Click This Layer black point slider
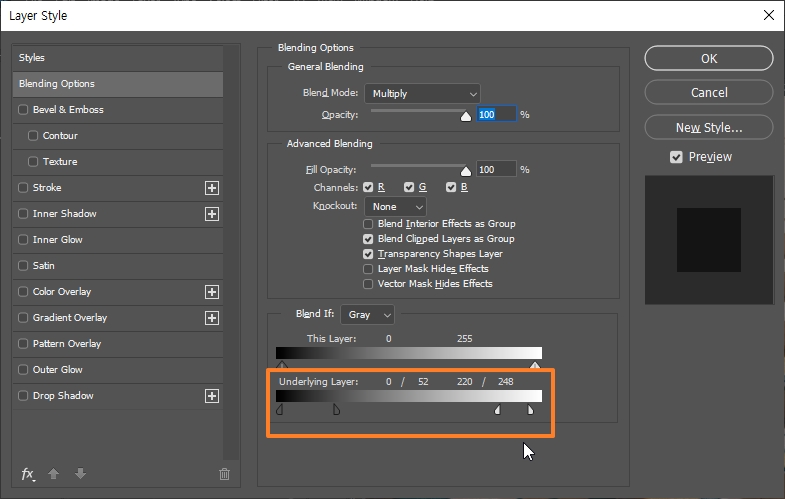This screenshot has width=785, height=499. click(x=282, y=364)
